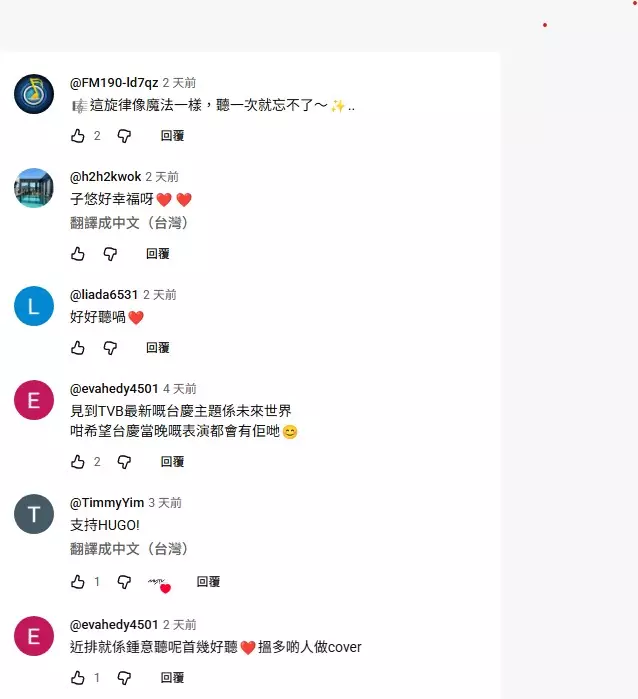
Task: Dislike the @h2h2kwok comment
Action: tap(110, 254)
